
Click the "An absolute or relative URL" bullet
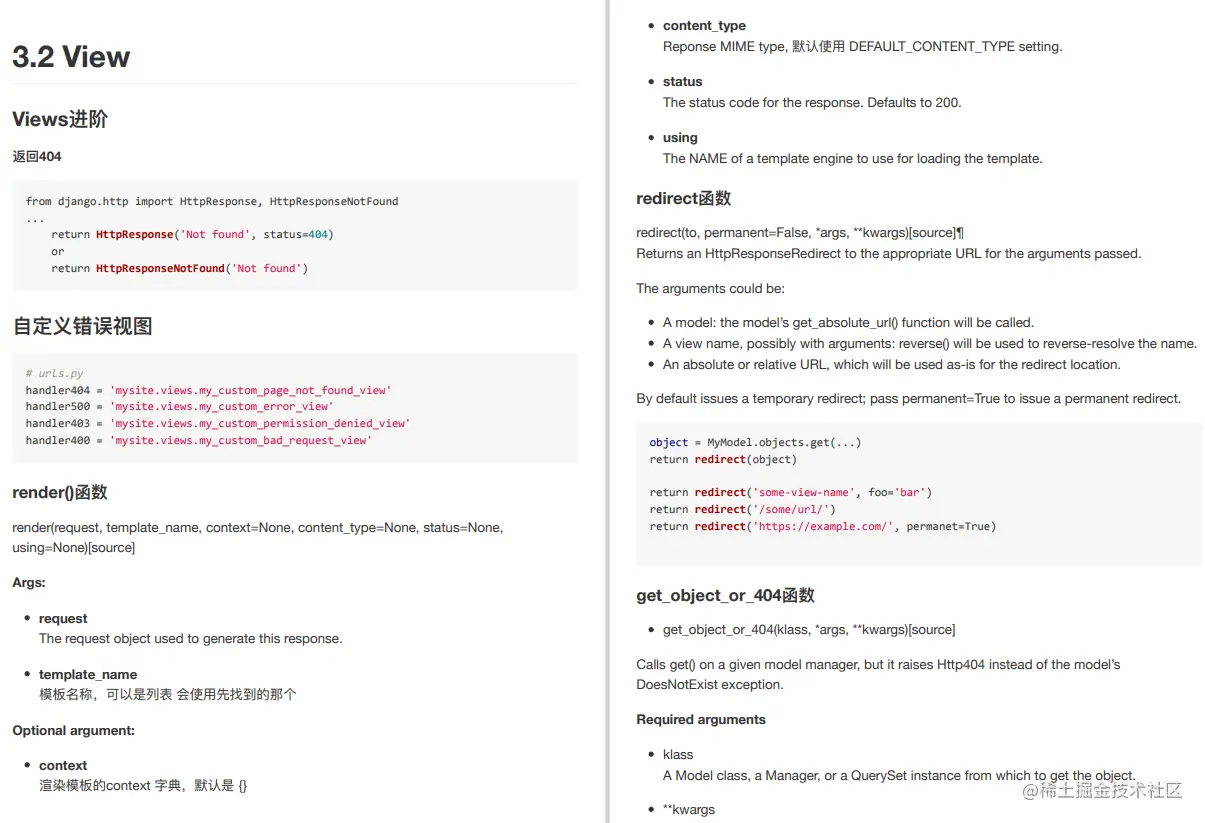click(x=892, y=364)
